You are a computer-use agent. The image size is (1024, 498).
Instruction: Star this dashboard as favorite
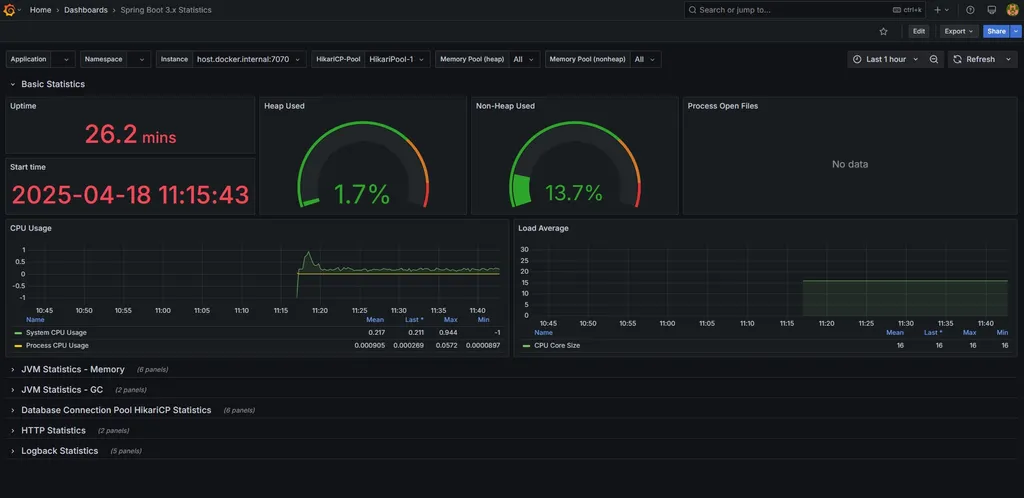click(x=884, y=31)
